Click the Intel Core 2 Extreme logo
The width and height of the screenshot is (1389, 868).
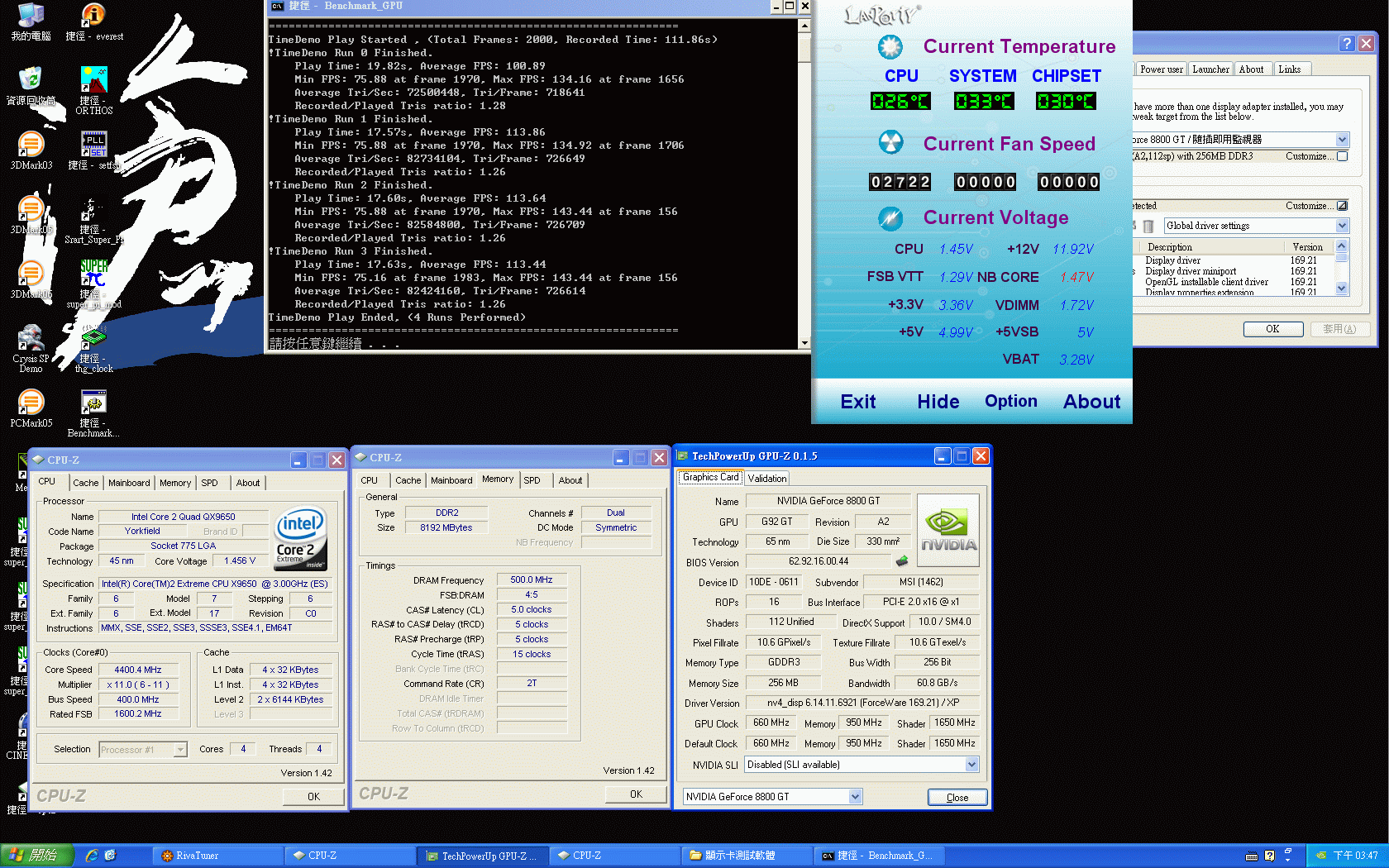point(300,537)
